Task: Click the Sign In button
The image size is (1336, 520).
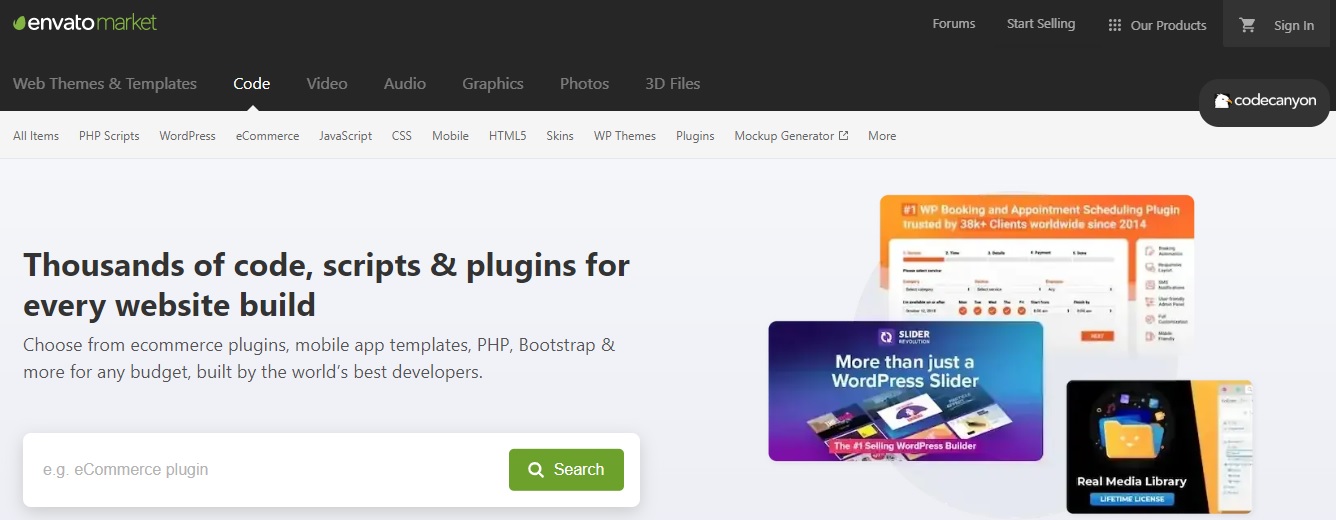Action: pyautogui.click(x=1294, y=25)
